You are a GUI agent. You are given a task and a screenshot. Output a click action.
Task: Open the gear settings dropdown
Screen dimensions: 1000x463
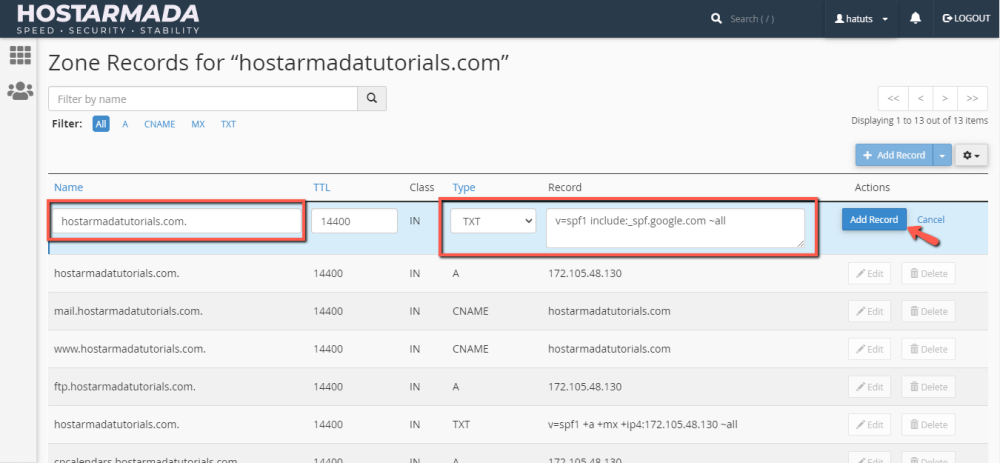point(971,155)
